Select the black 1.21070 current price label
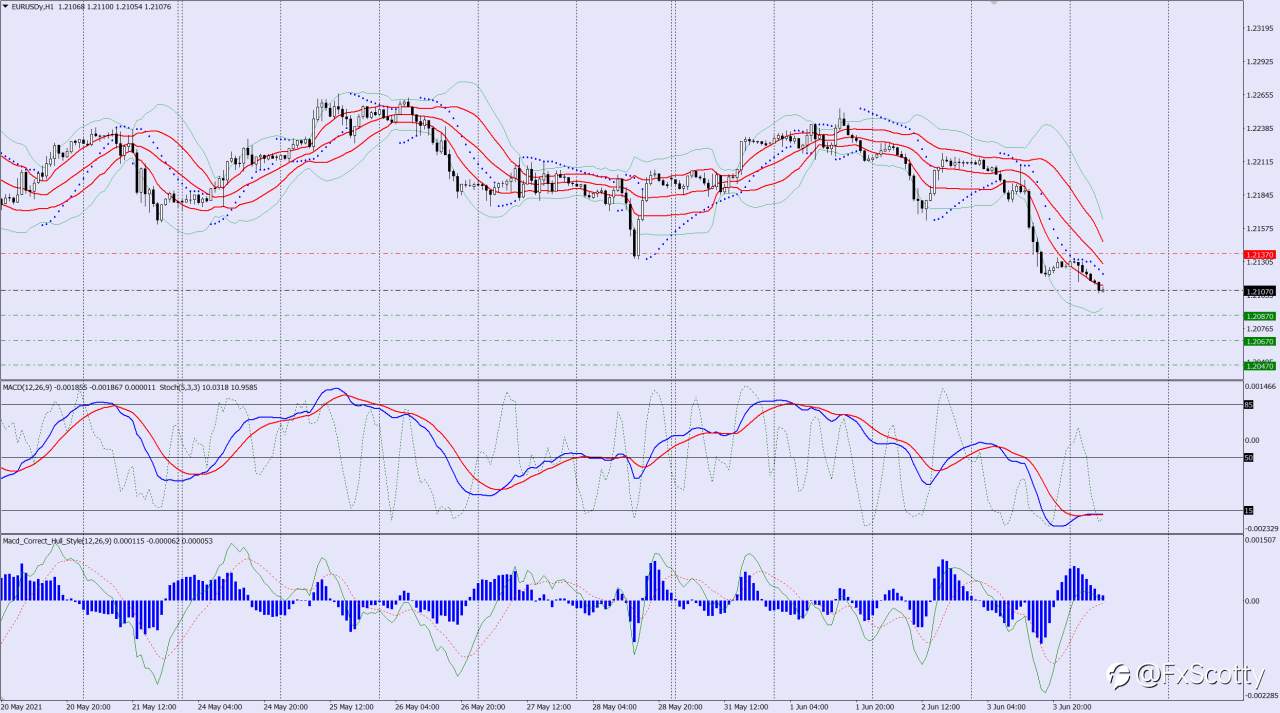This screenshot has width=1280, height=713. pyautogui.click(x=1260, y=291)
